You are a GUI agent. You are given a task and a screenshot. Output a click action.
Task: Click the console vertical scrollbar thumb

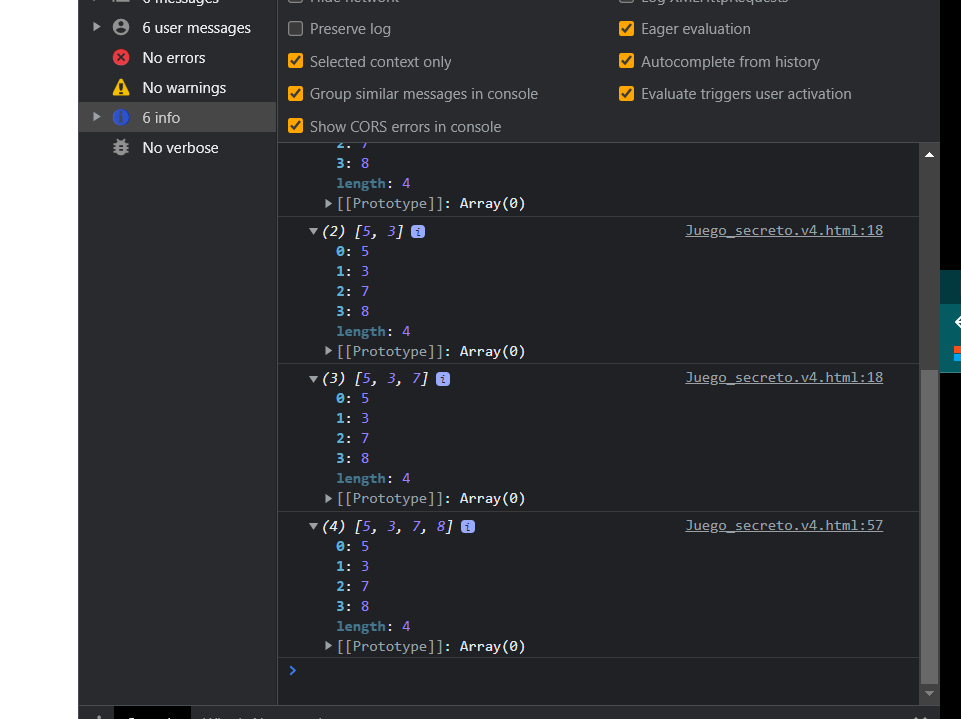929,527
